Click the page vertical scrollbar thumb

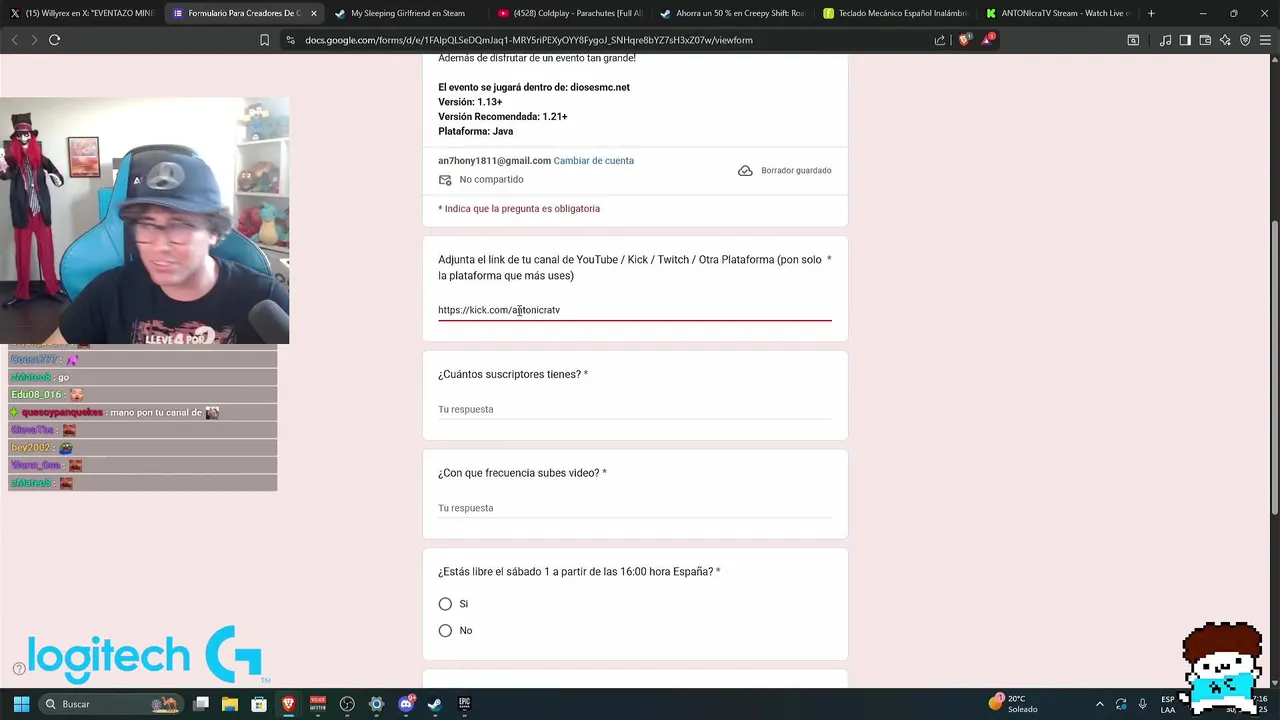point(1274,367)
